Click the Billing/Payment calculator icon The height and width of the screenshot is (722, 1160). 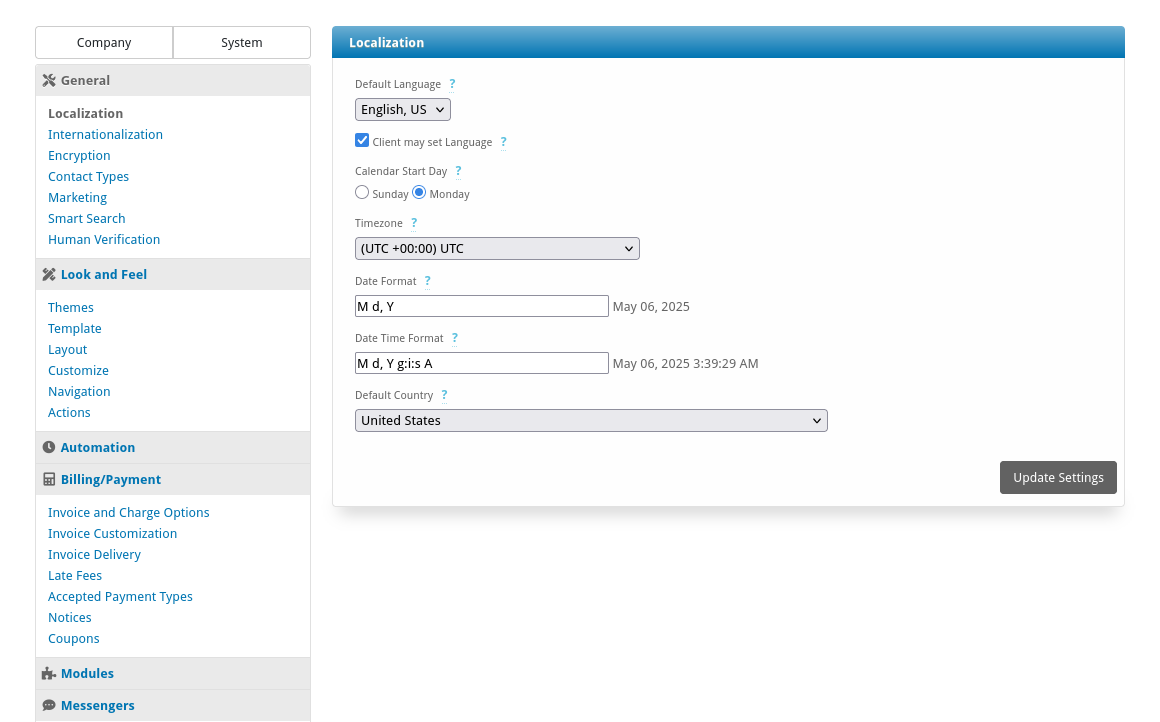click(49, 479)
